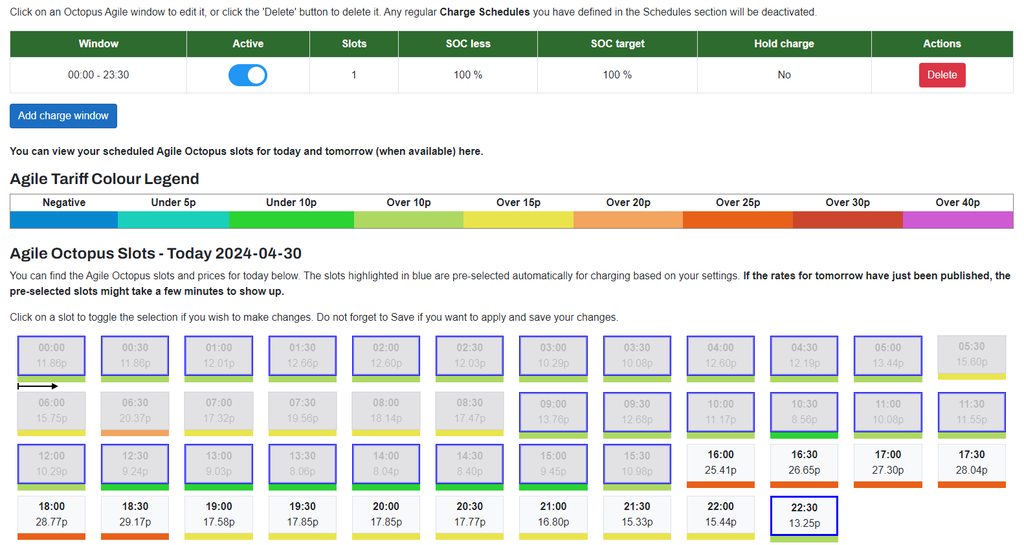Toggle the 10:30 slot at 8.56p
The height and width of the screenshot is (545, 1024).
[804, 412]
